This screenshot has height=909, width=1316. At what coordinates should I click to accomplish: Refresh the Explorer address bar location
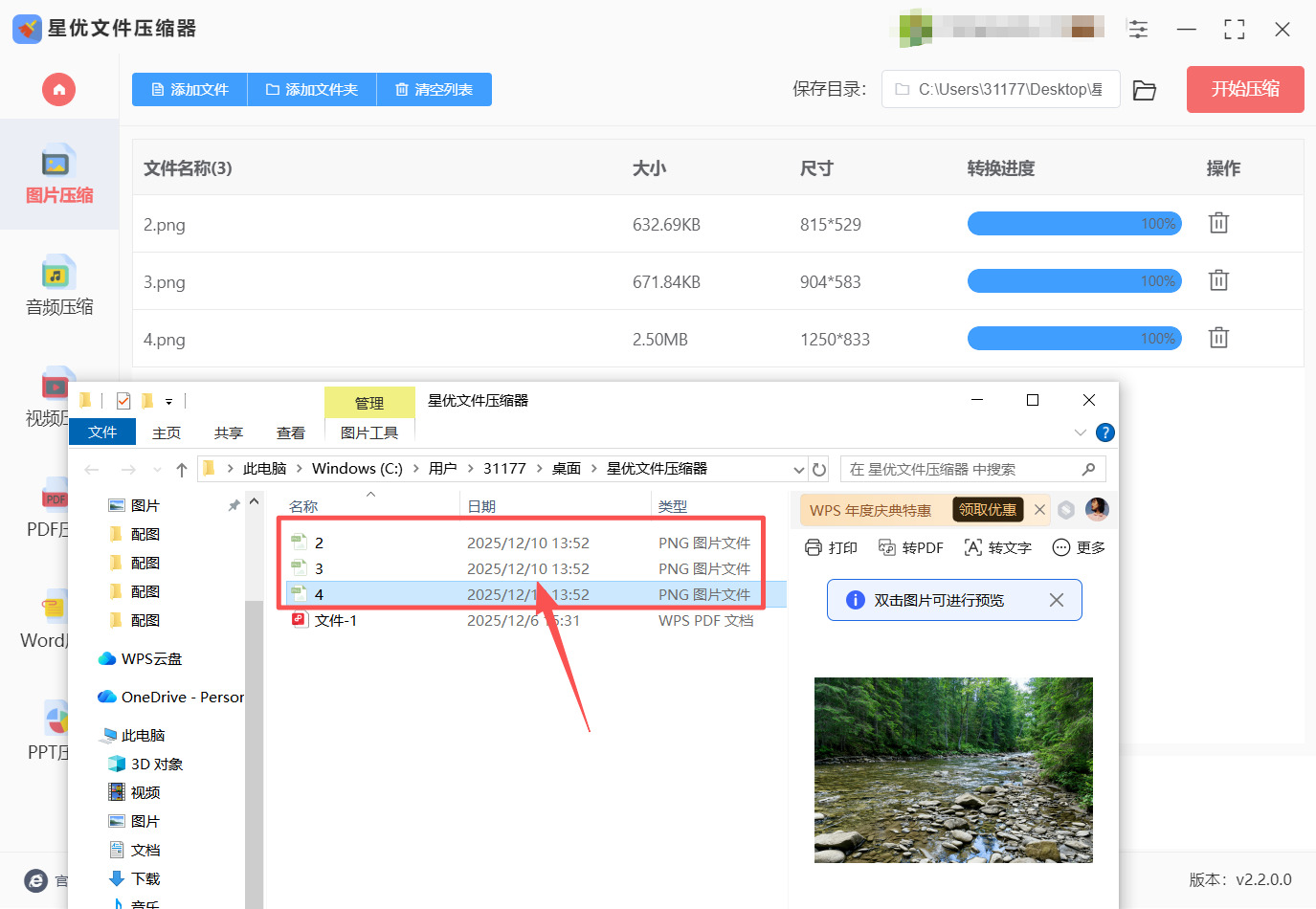[819, 469]
